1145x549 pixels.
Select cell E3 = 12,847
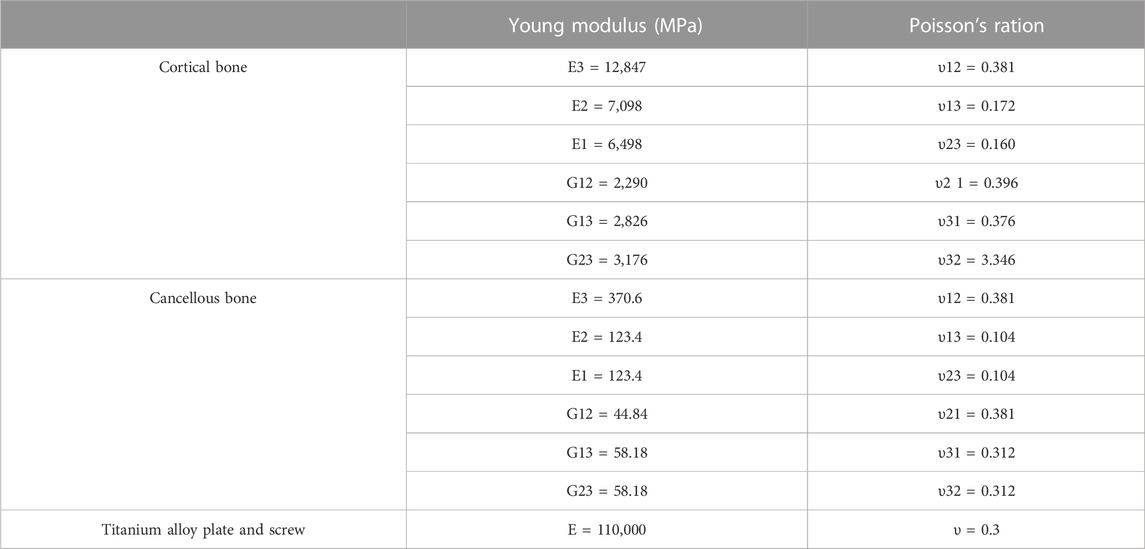click(606, 68)
